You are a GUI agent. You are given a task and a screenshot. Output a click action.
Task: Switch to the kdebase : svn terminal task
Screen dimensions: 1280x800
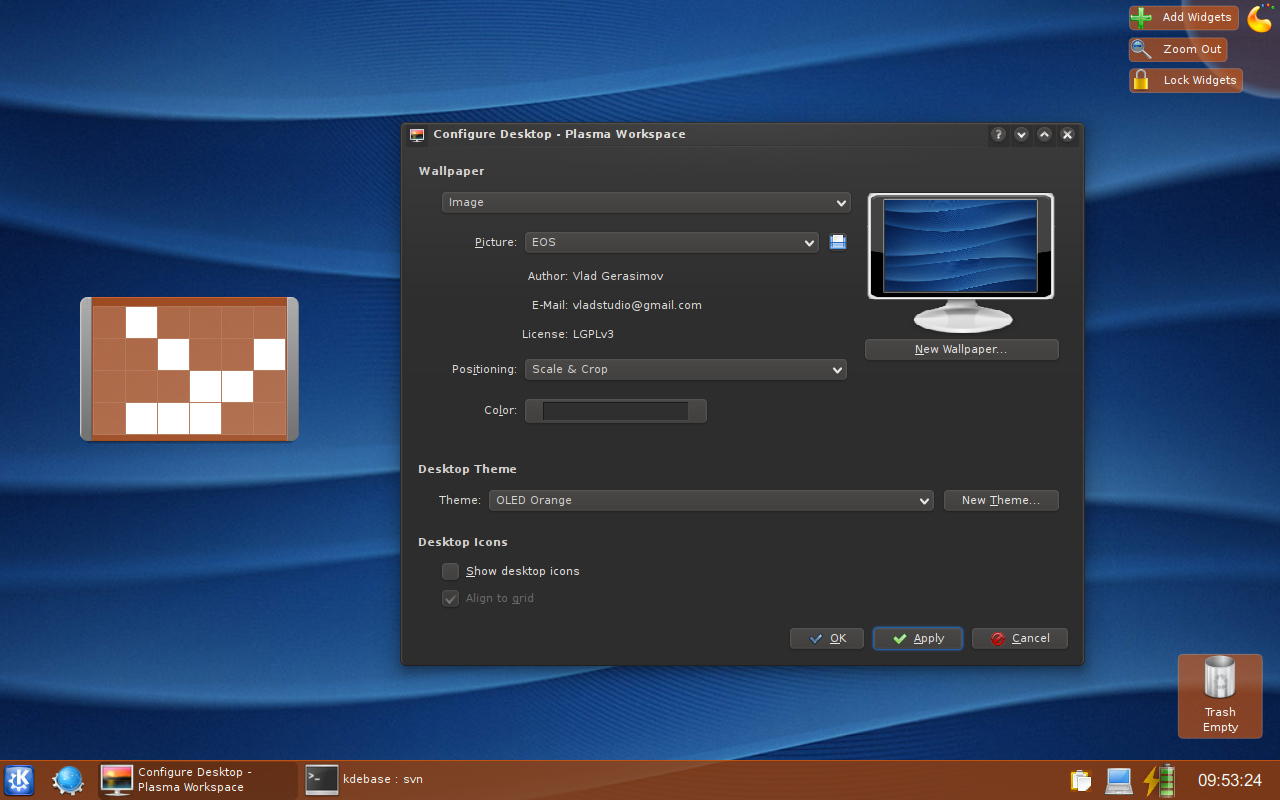coord(364,779)
